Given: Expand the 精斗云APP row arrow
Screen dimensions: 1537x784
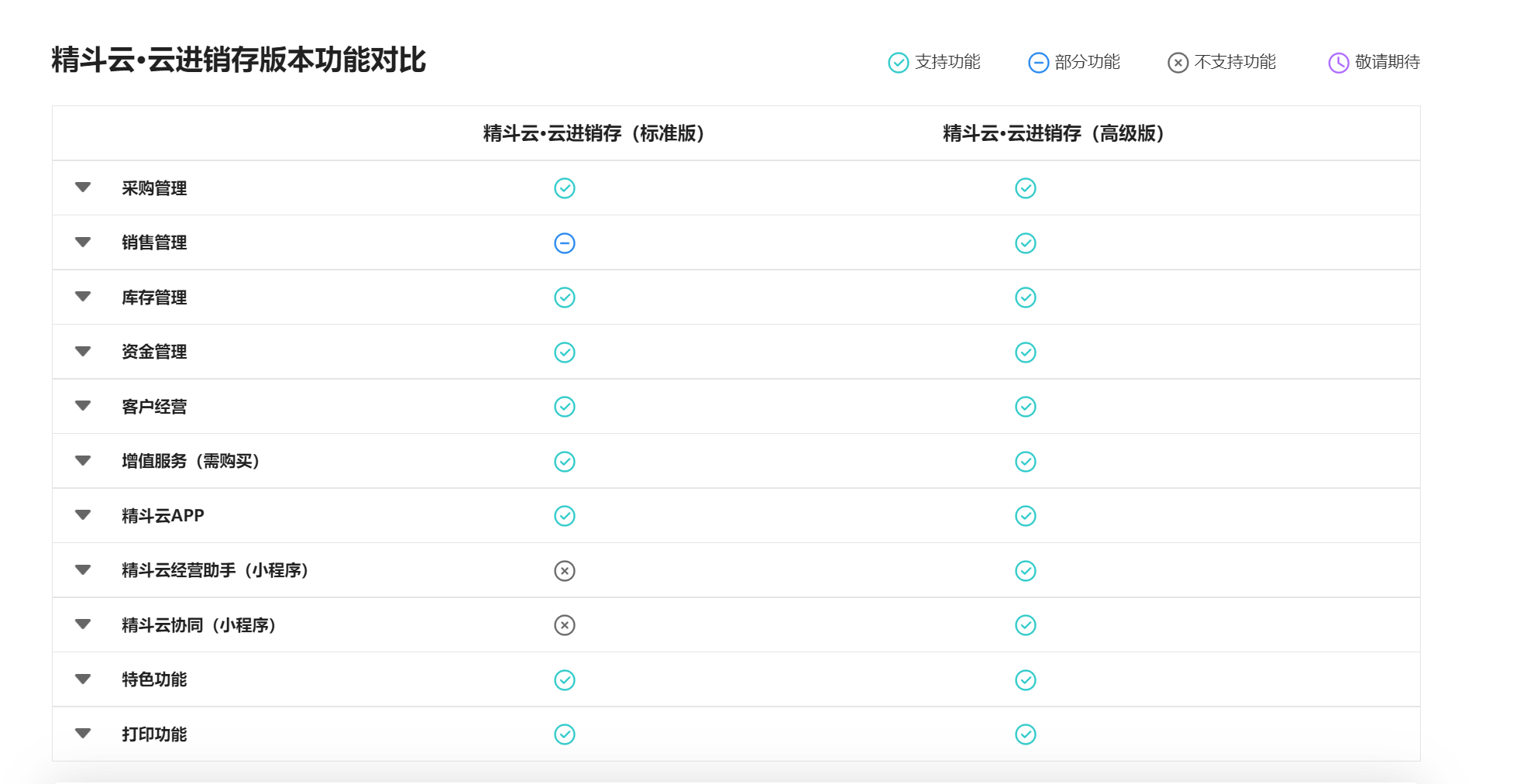Looking at the screenshot, I should [83, 515].
